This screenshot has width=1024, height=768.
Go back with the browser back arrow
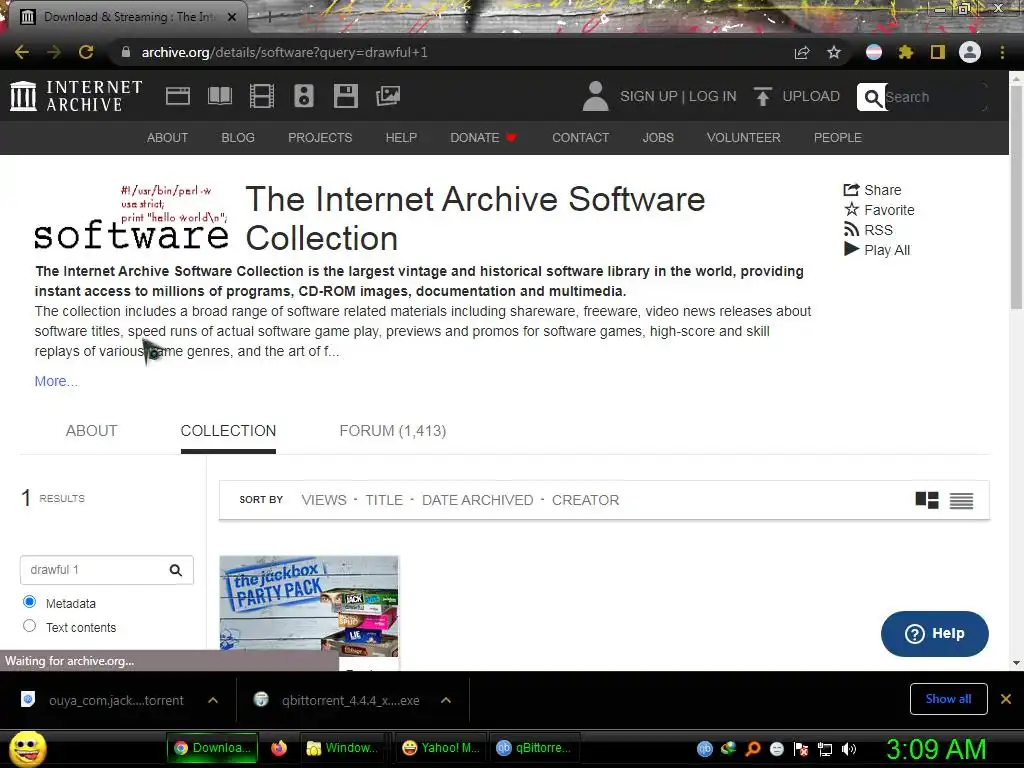click(x=22, y=52)
